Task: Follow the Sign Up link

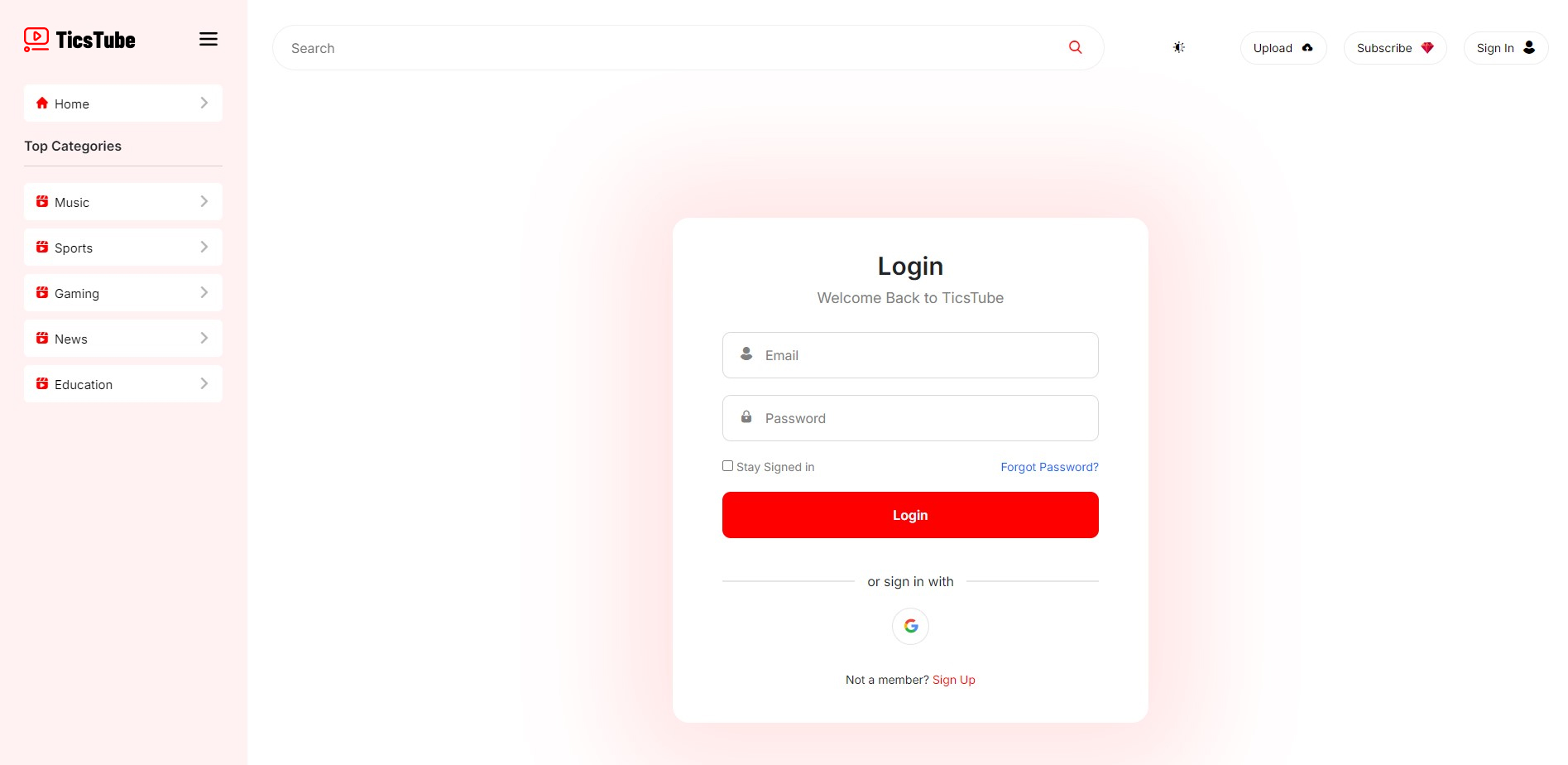Action: pos(954,680)
